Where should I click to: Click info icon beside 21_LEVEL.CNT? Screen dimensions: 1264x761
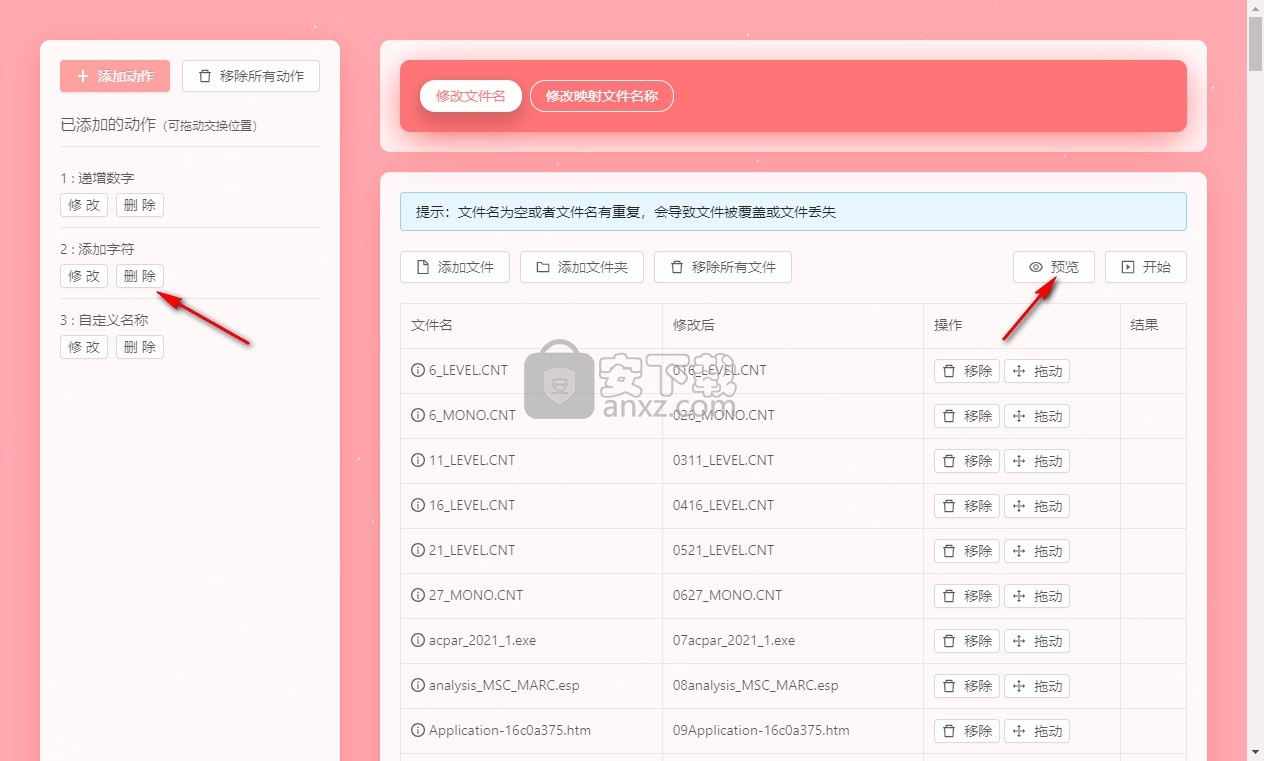(x=418, y=550)
